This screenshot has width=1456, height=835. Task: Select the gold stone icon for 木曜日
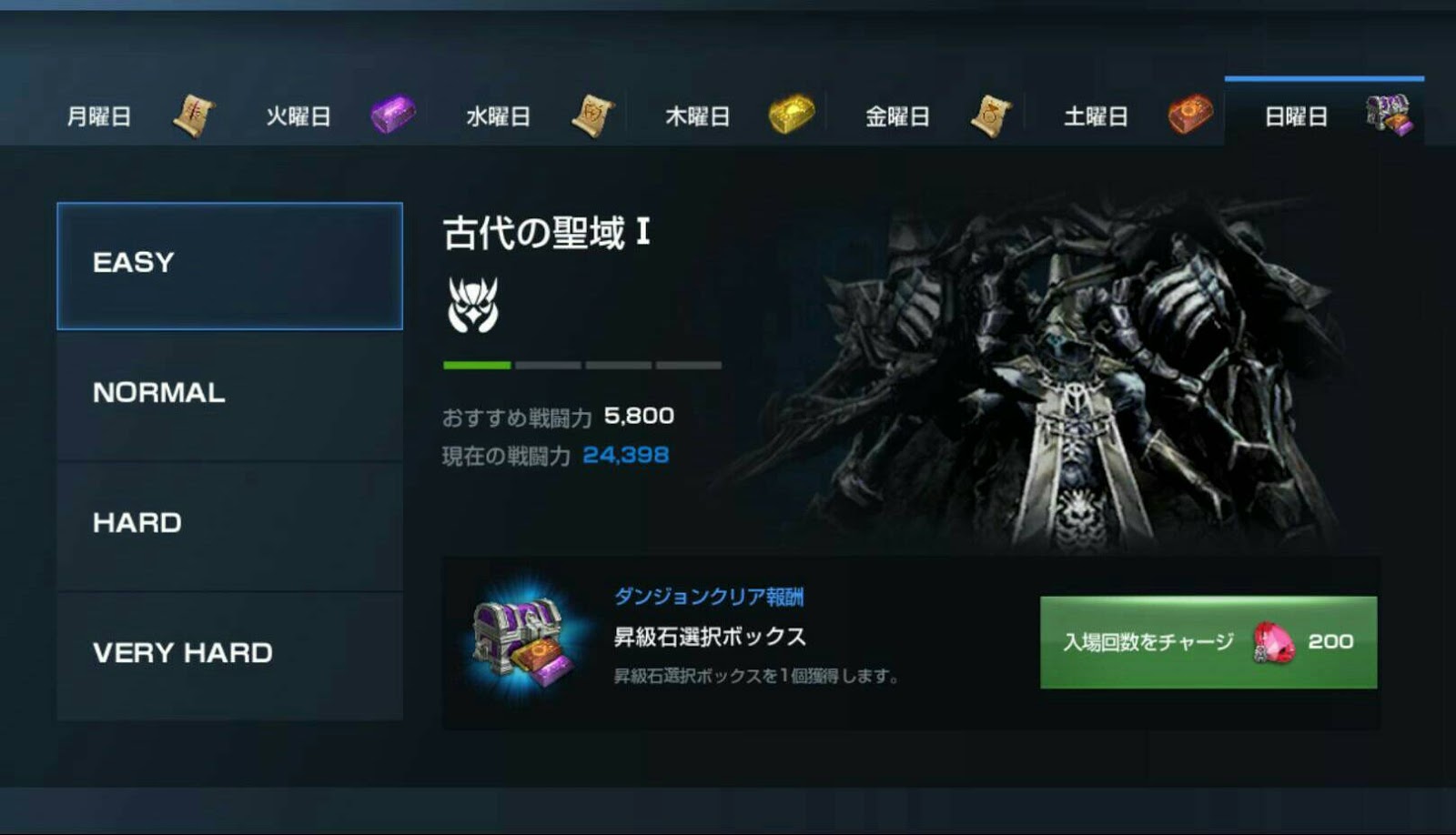coord(792,116)
